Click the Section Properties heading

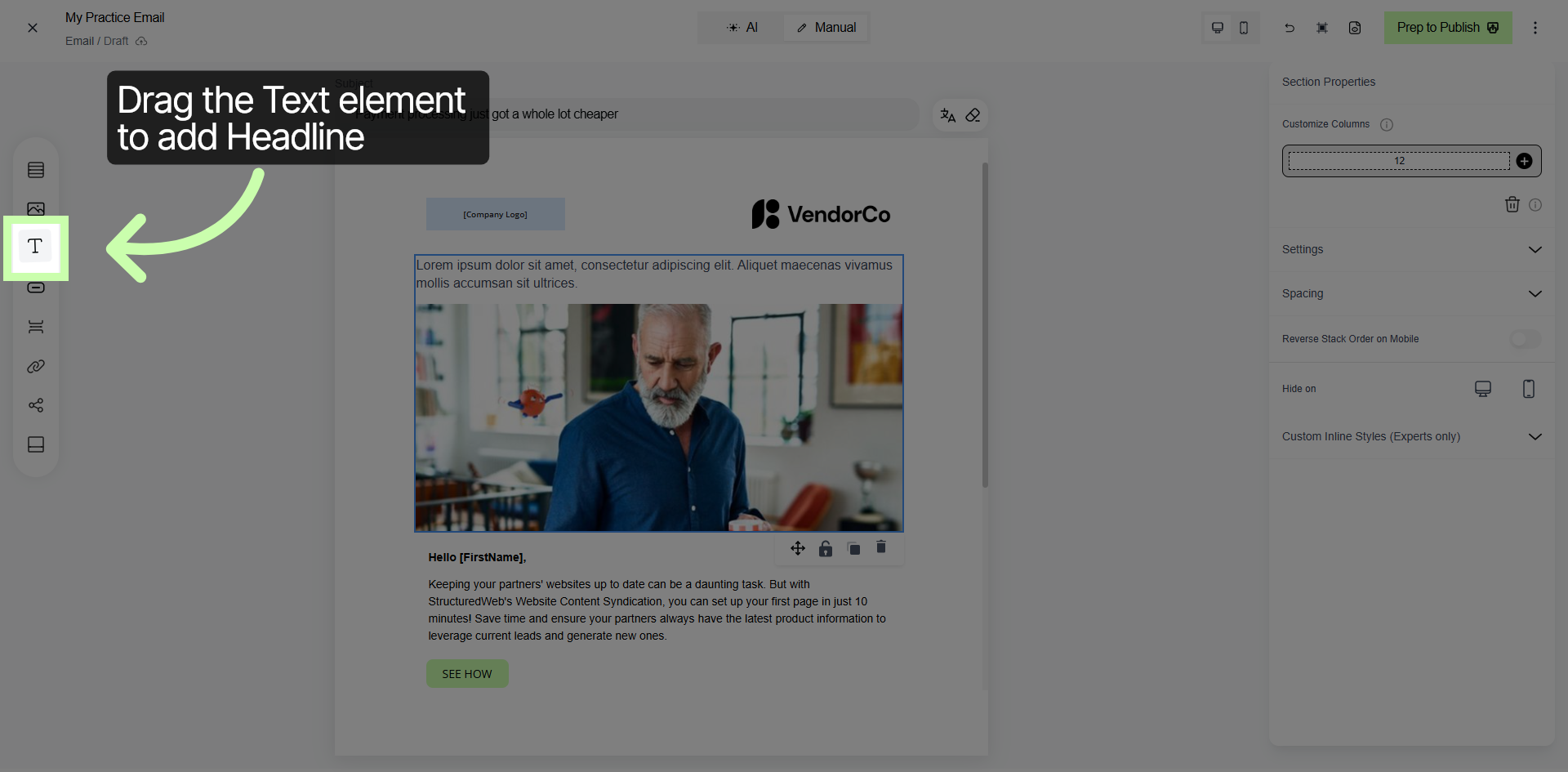1329,82
